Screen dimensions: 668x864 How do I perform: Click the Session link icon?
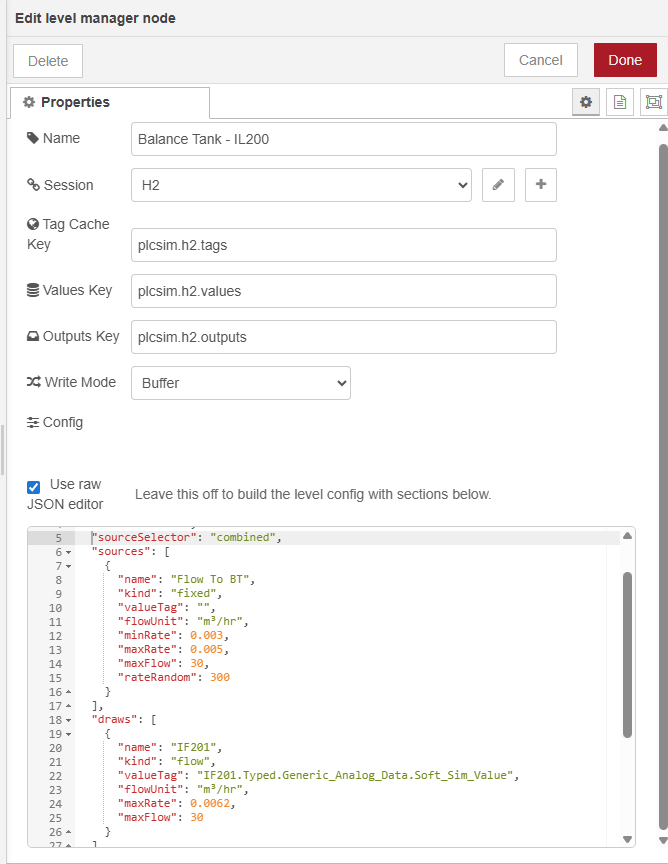pos(33,185)
